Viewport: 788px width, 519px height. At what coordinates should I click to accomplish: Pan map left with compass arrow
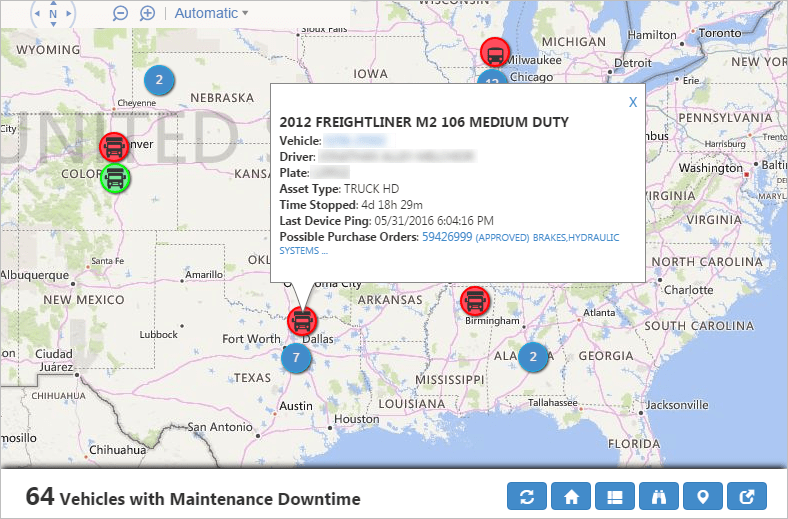click(x=37, y=14)
